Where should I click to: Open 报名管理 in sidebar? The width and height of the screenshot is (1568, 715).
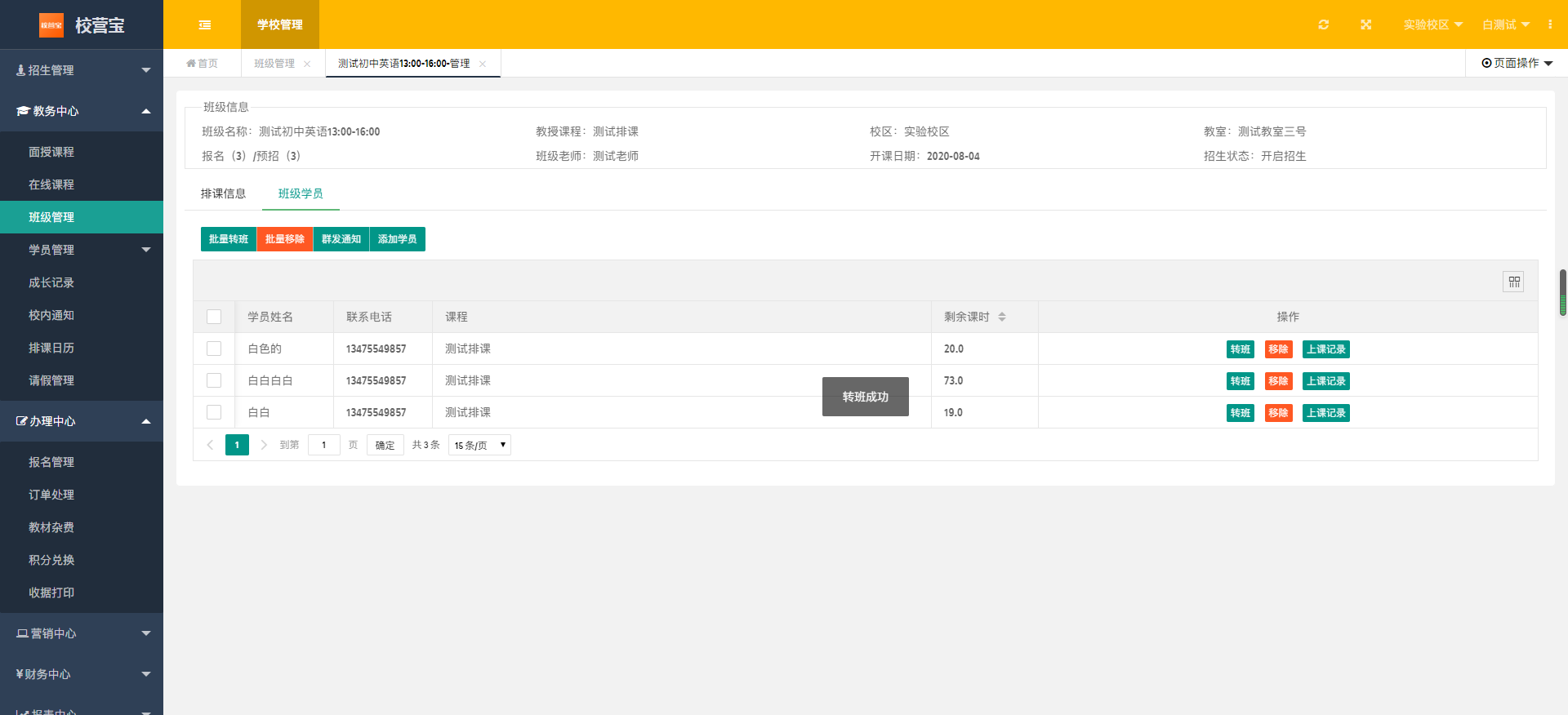coord(82,462)
